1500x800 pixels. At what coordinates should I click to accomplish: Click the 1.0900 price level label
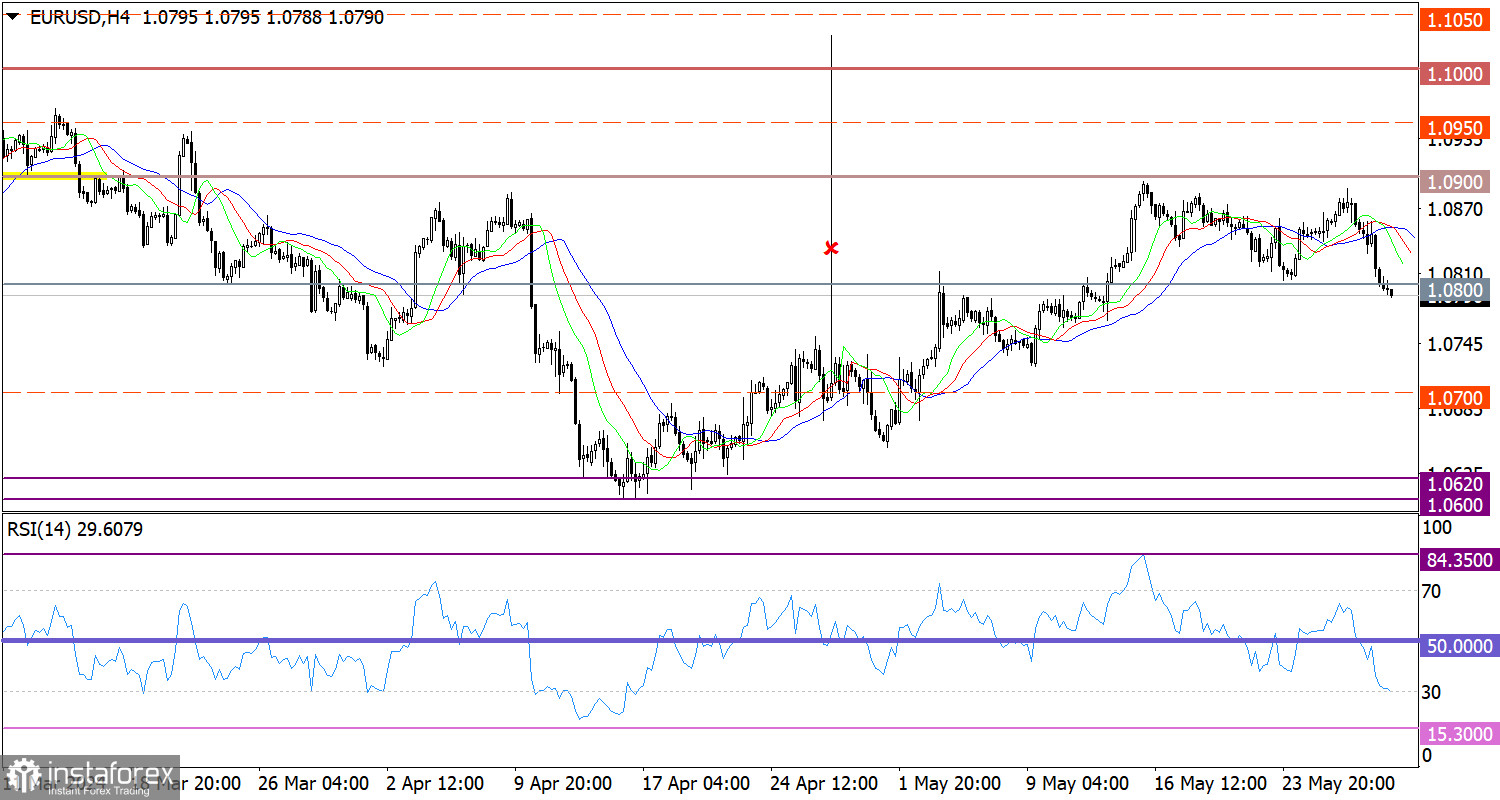(1457, 183)
